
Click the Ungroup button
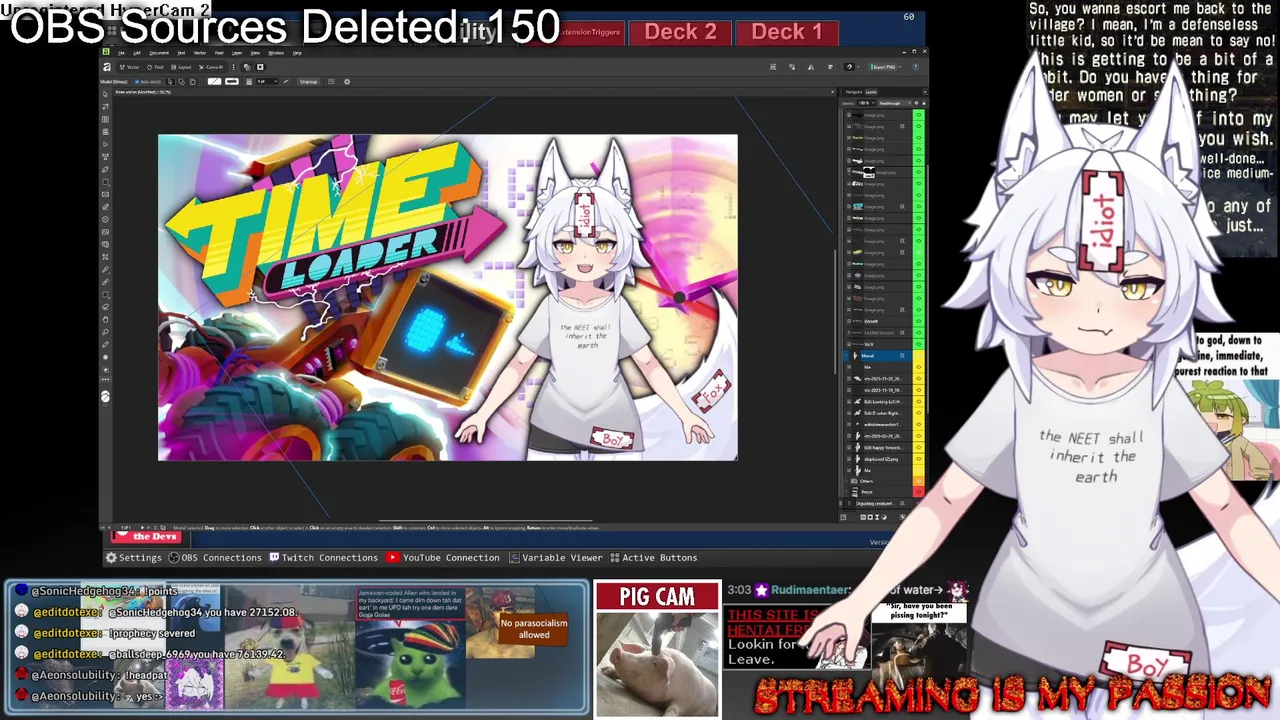click(308, 82)
